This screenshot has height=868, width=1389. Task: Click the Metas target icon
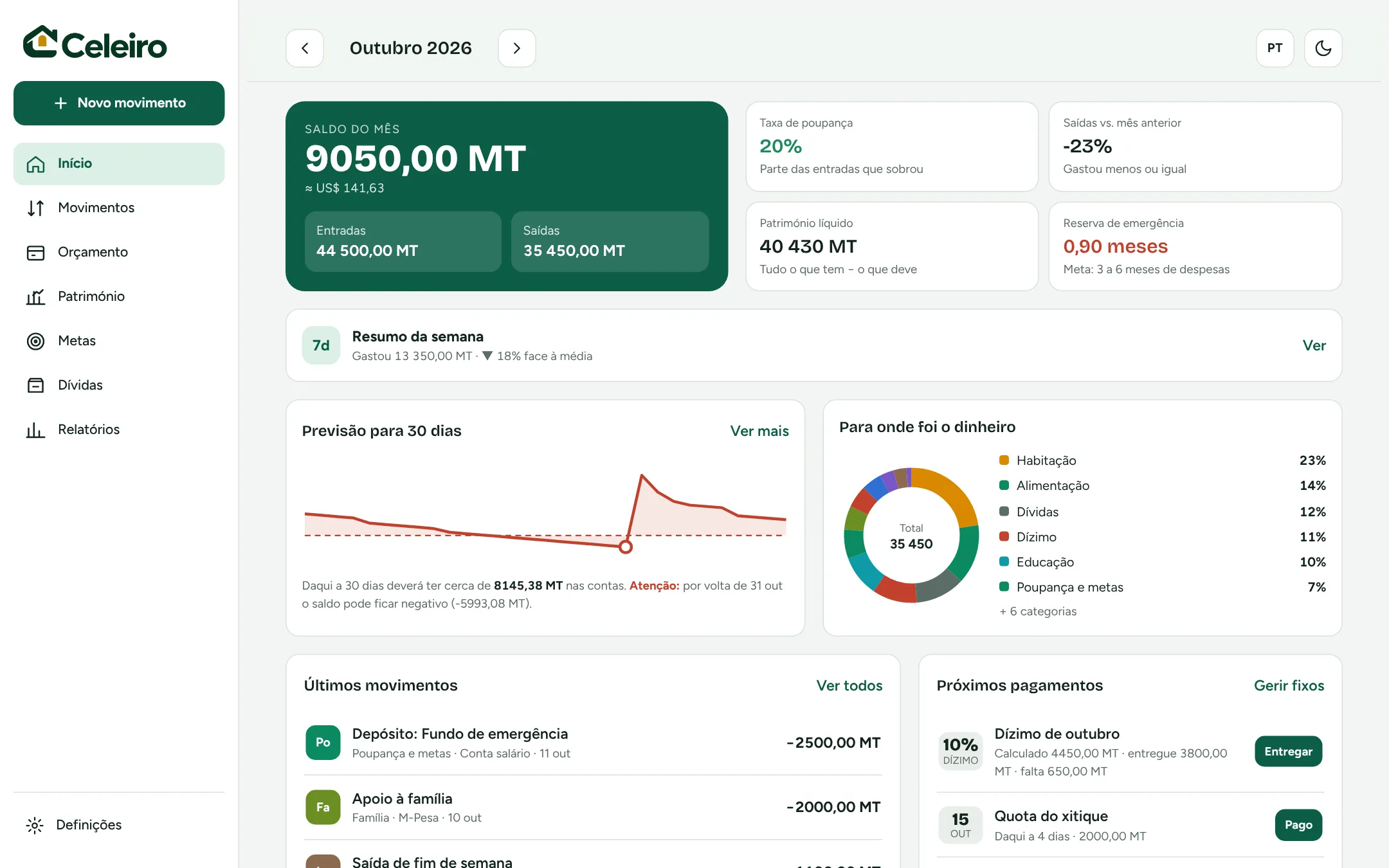click(35, 341)
